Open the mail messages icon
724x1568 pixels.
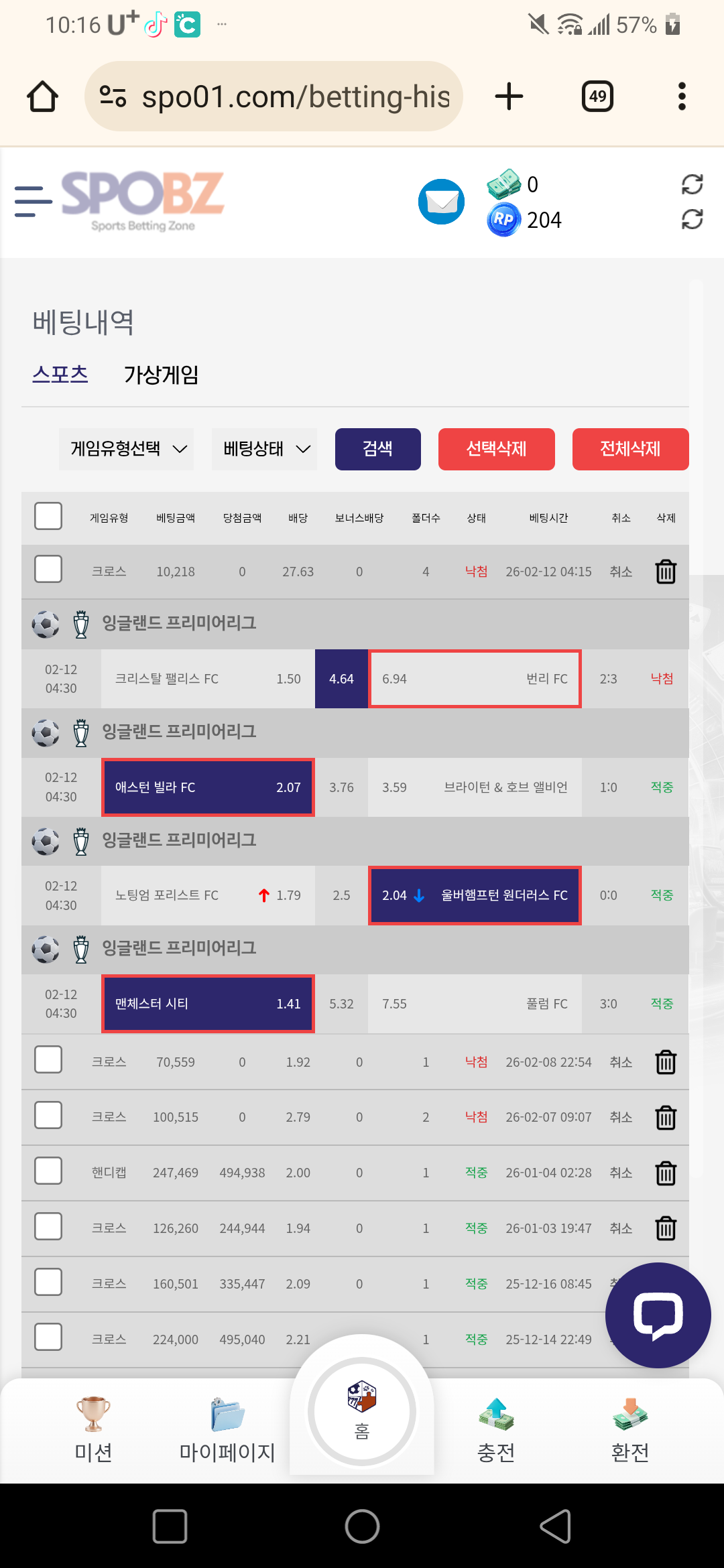(x=441, y=202)
